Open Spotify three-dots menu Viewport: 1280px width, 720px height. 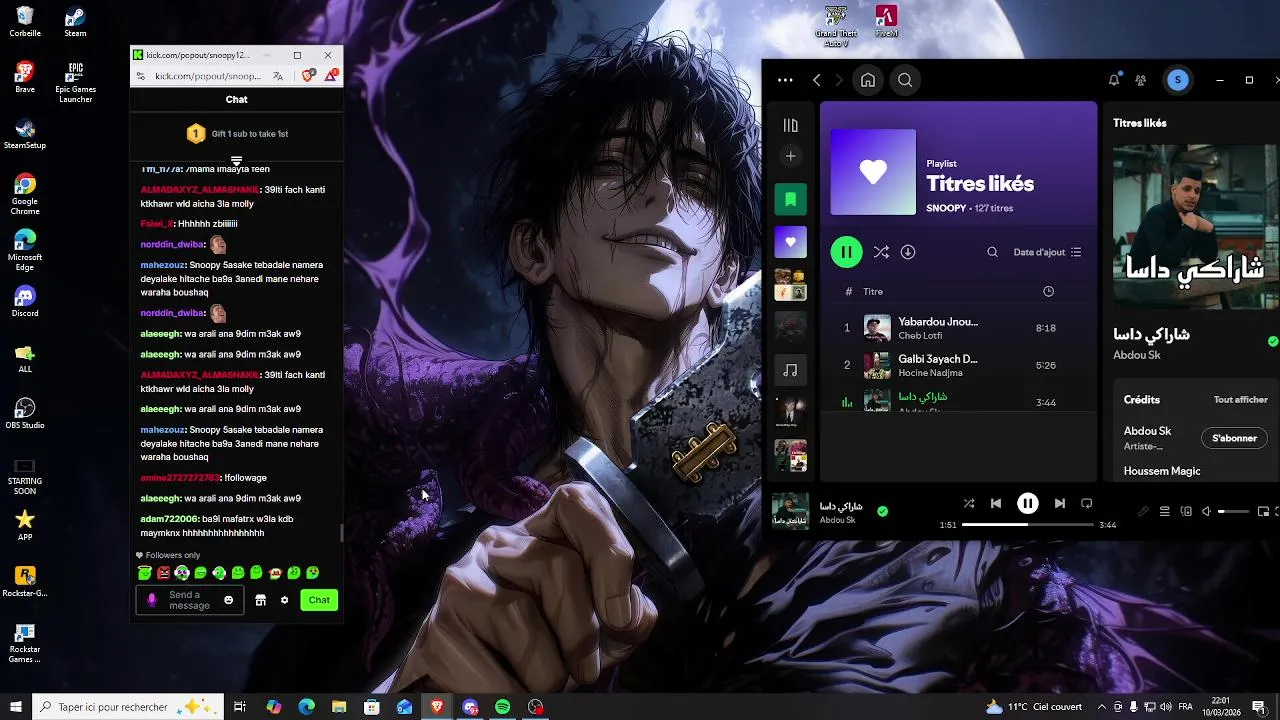(x=785, y=80)
